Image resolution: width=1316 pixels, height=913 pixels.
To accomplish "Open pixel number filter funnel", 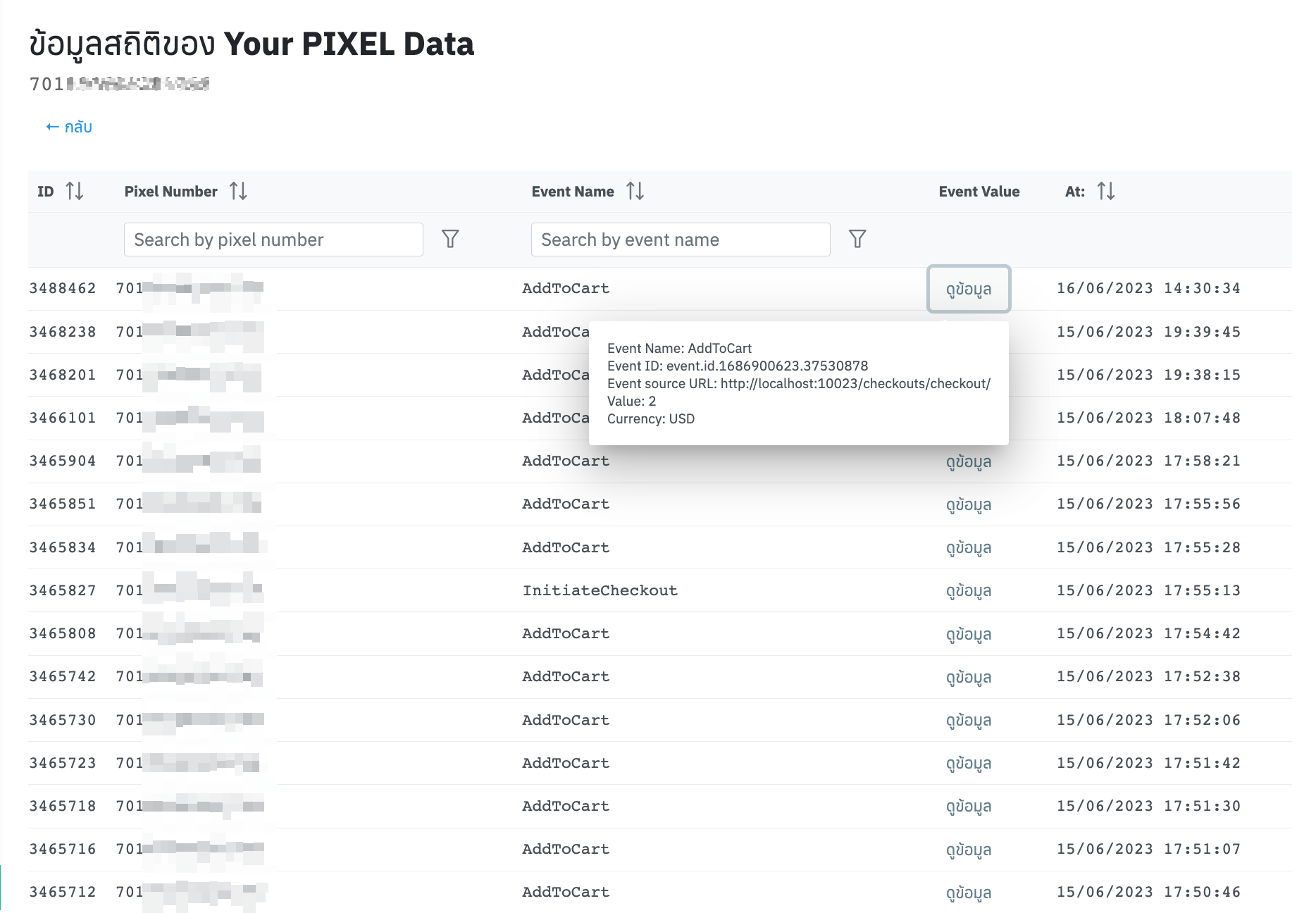I will click(450, 239).
